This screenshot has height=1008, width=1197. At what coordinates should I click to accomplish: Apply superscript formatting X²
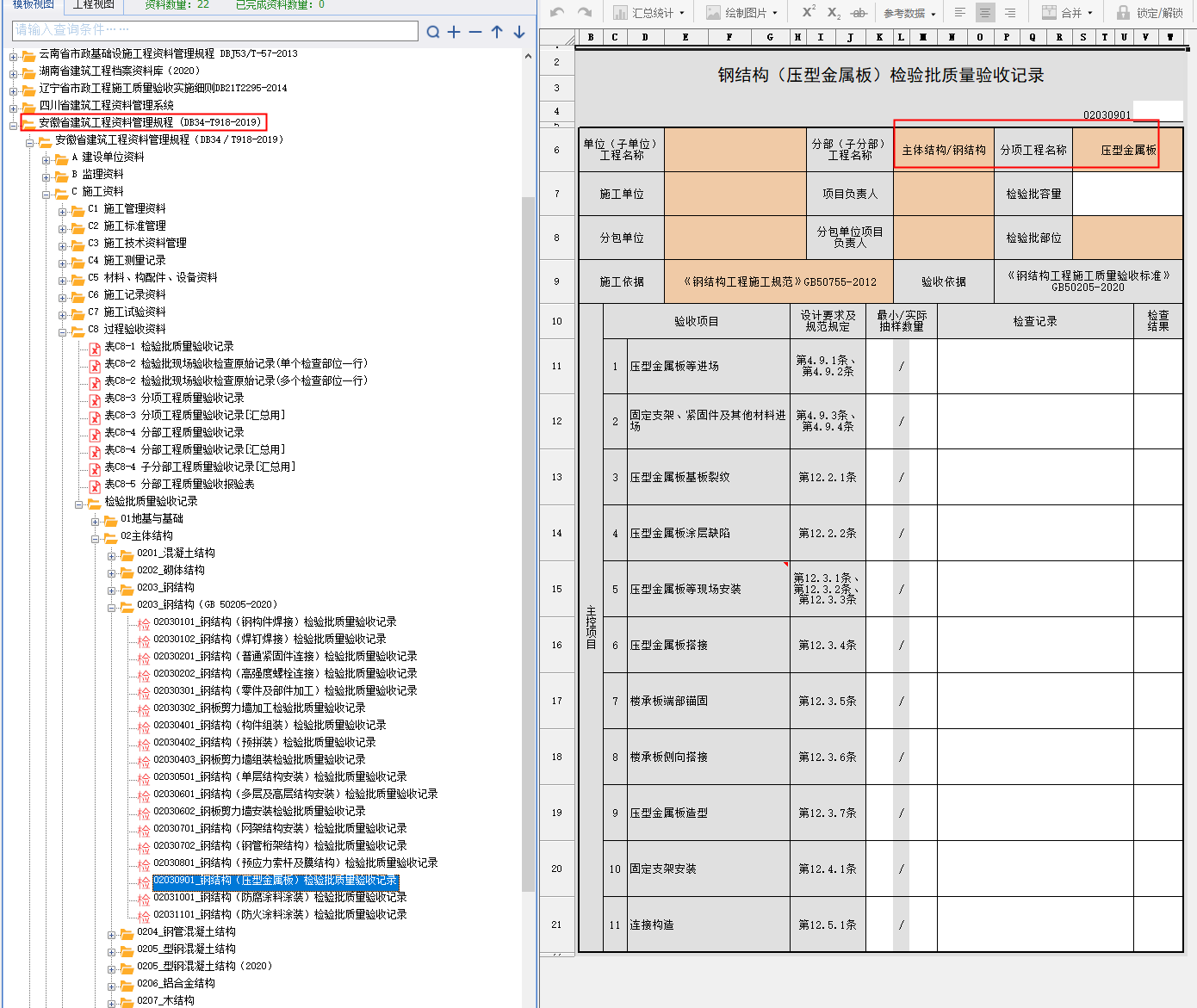[809, 12]
